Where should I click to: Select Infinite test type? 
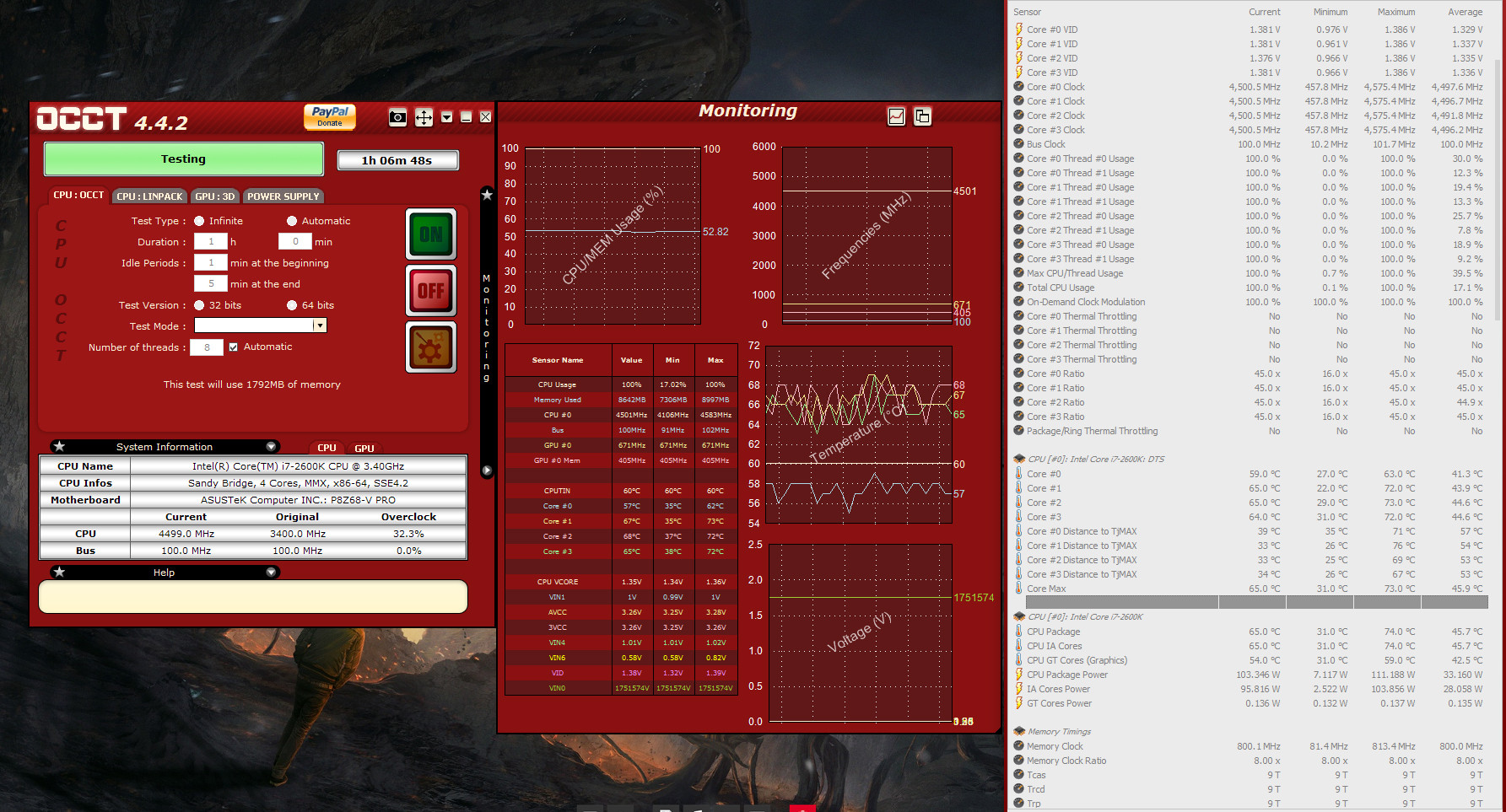tap(199, 221)
